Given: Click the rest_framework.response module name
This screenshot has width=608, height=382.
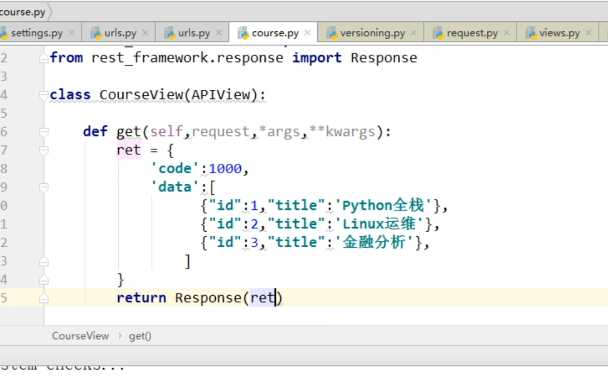Looking at the screenshot, I should [x=187, y=58].
